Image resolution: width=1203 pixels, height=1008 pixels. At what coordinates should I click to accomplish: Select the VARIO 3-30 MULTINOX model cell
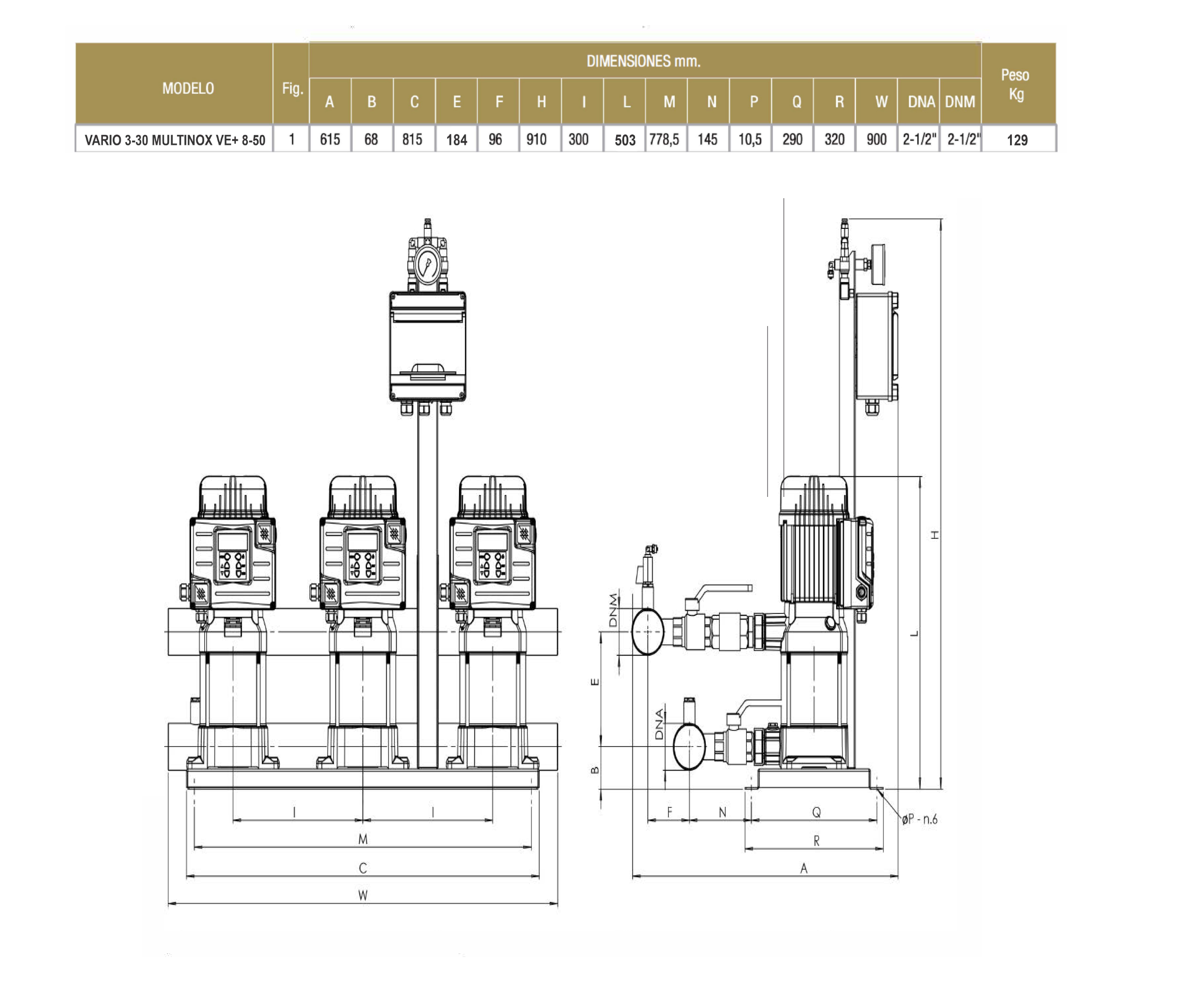(x=175, y=140)
